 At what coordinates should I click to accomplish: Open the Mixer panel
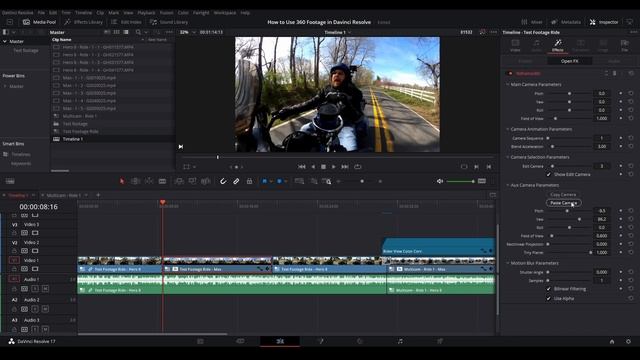tap(532, 22)
